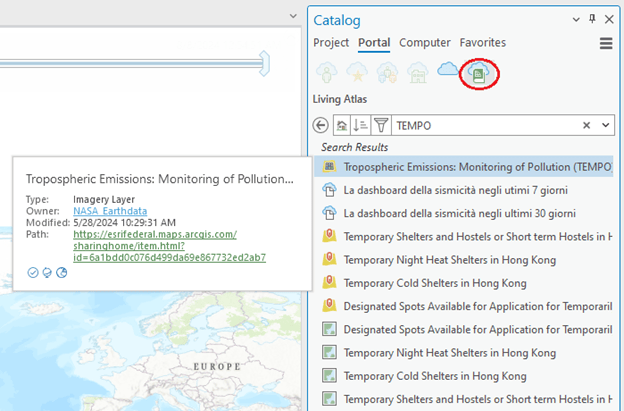Viewport: 624px width, 411px height.
Task: Click the My Organization cloud icon
Action: (417, 73)
